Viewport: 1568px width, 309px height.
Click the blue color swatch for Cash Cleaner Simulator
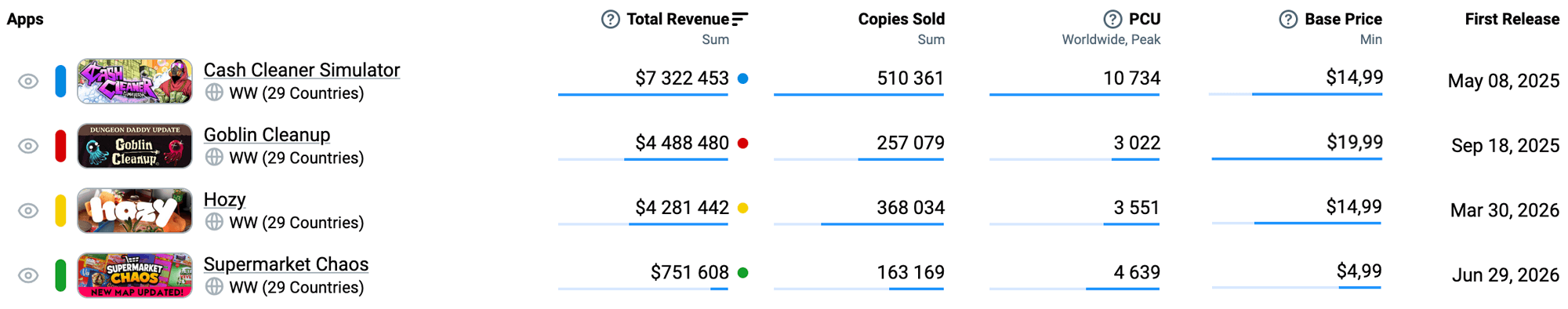point(60,82)
